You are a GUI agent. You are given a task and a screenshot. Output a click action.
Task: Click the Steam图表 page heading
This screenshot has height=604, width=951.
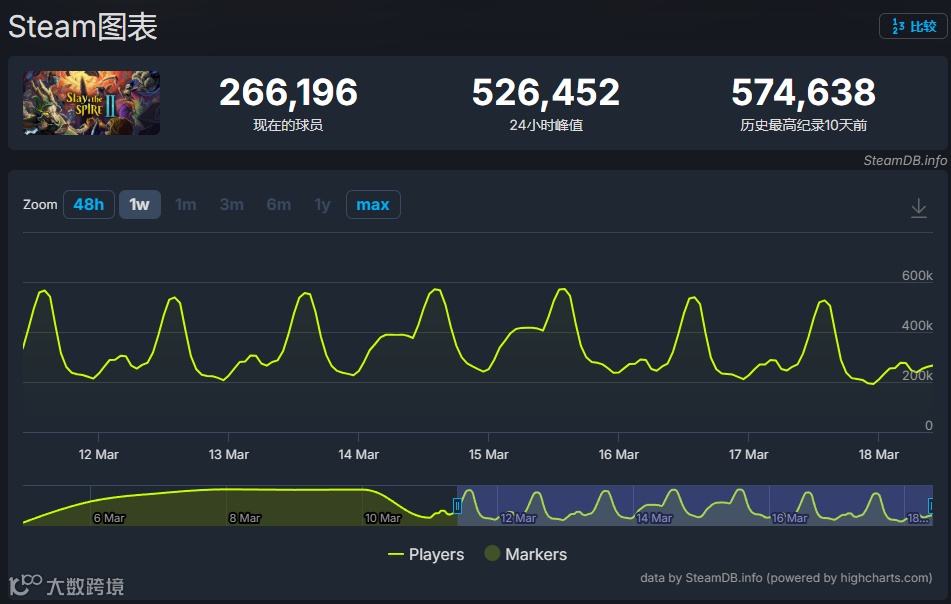pos(83,27)
